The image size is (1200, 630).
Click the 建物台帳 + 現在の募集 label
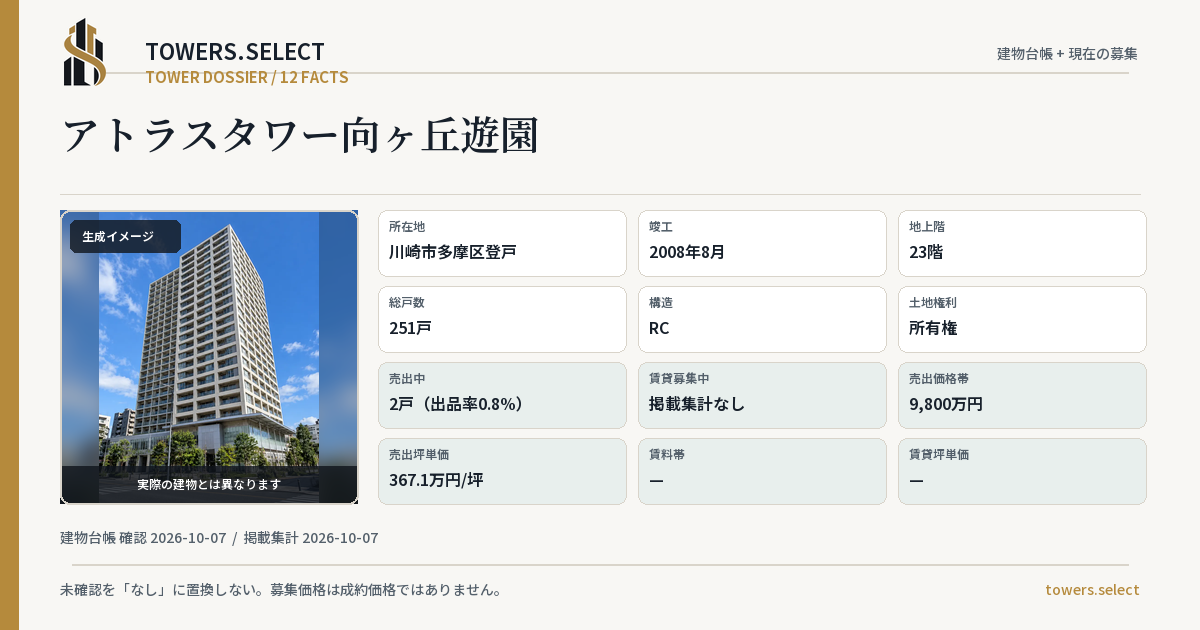(x=1067, y=53)
